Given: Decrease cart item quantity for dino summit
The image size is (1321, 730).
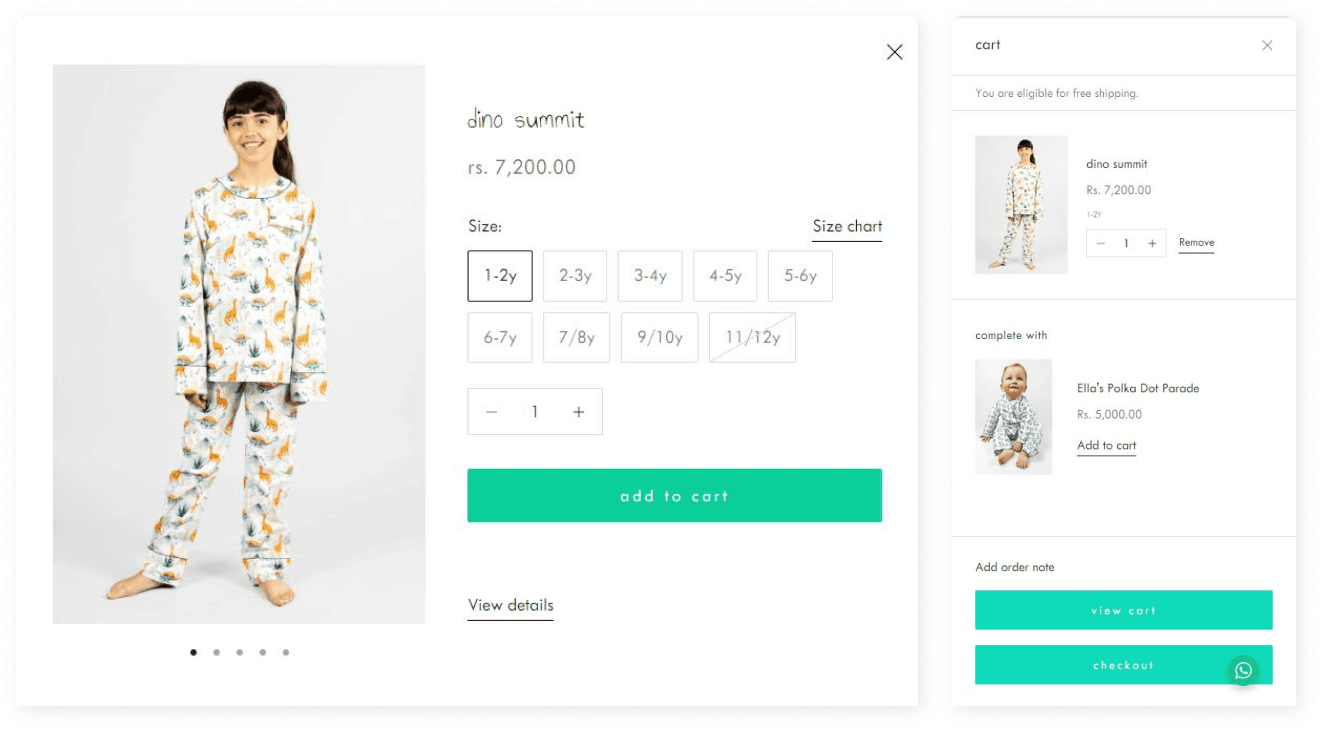Looking at the screenshot, I should pyautogui.click(x=1101, y=243).
